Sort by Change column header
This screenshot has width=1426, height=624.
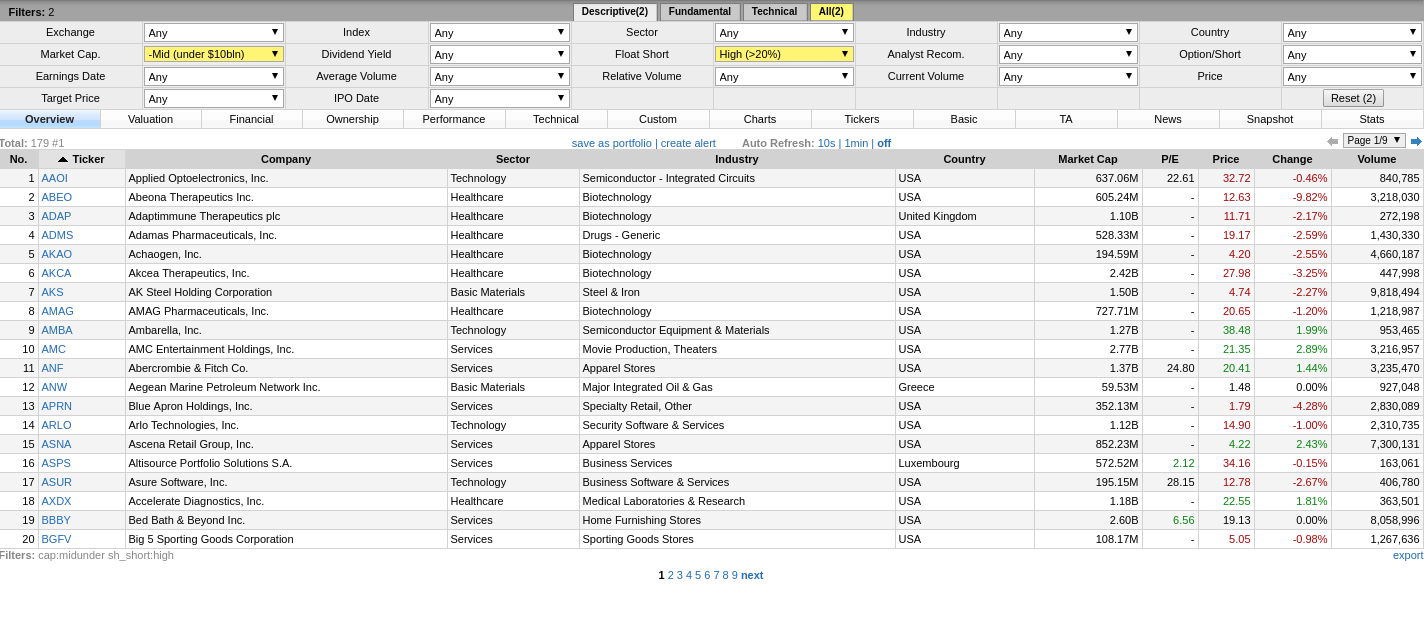click(x=1292, y=159)
